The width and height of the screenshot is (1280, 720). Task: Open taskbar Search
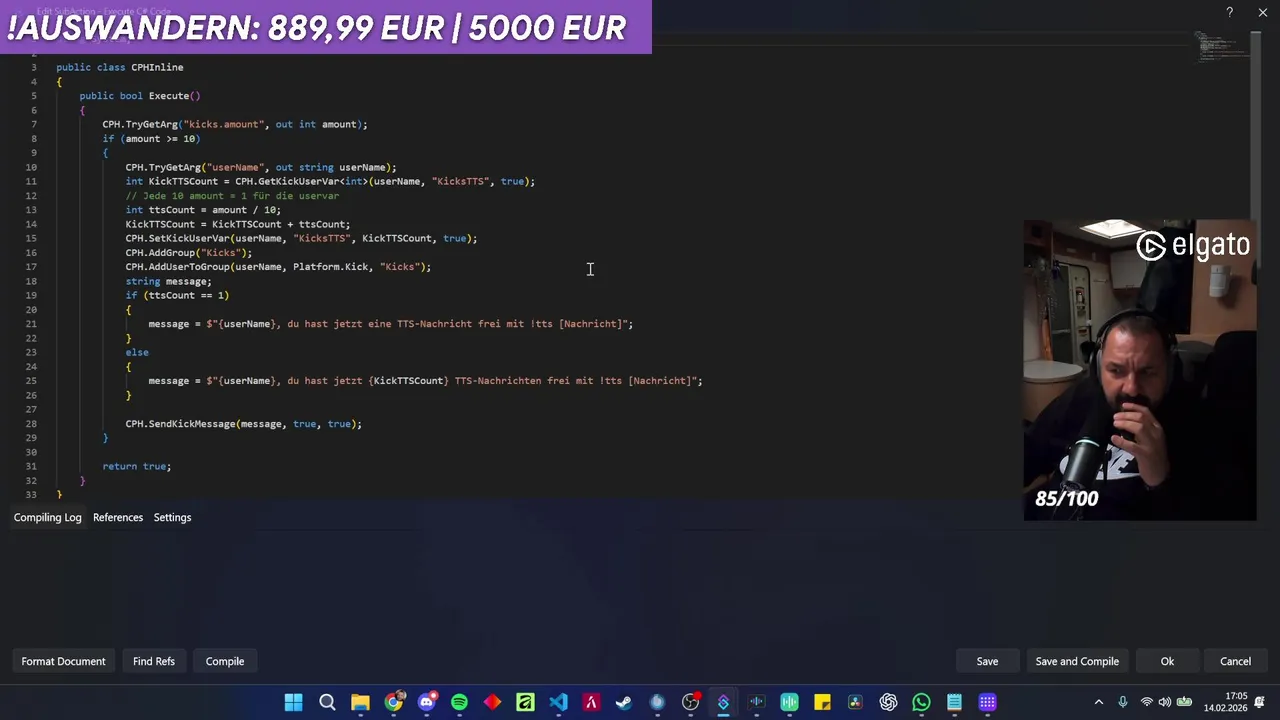coord(327,702)
